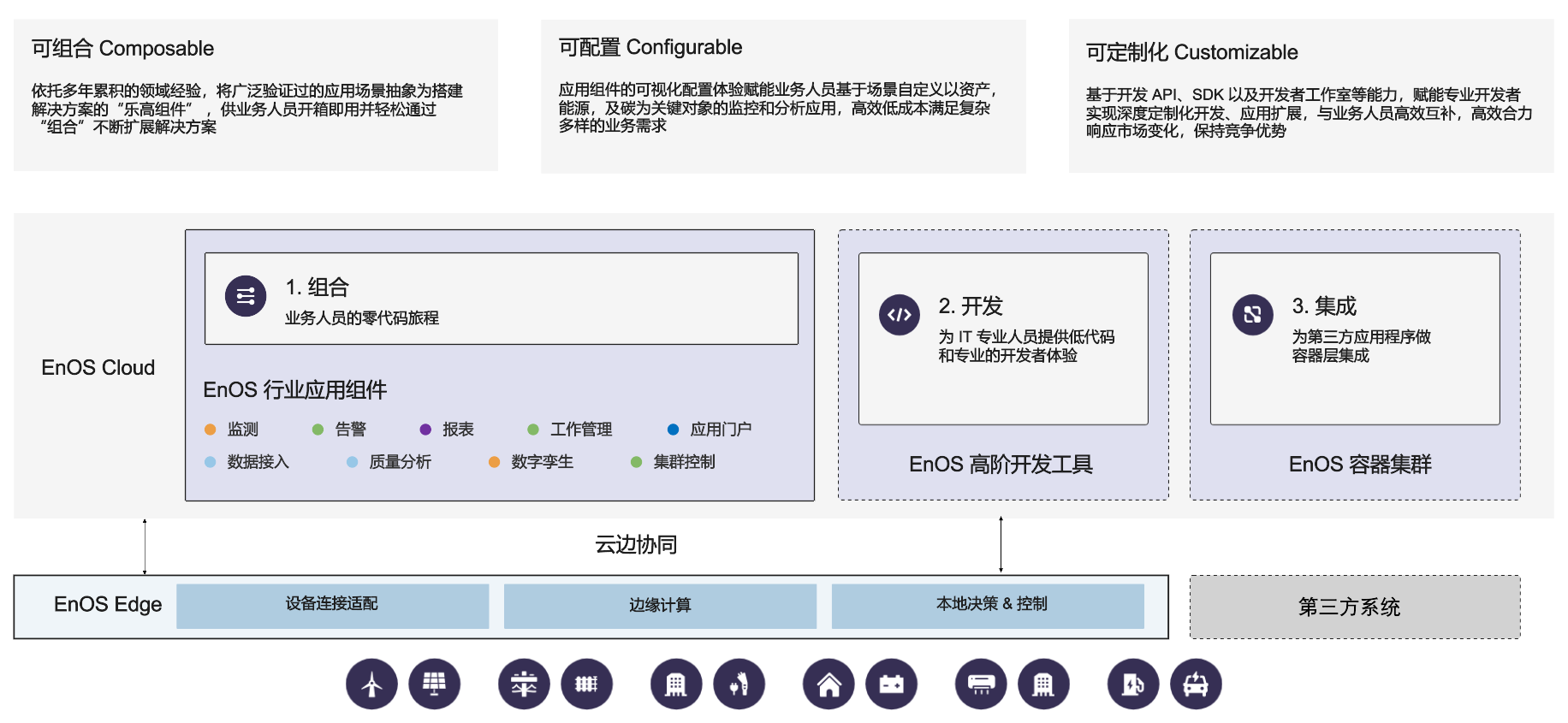Screen dimensions: 1568x723
Task: Click the 集群控制 component label
Action: click(x=685, y=462)
